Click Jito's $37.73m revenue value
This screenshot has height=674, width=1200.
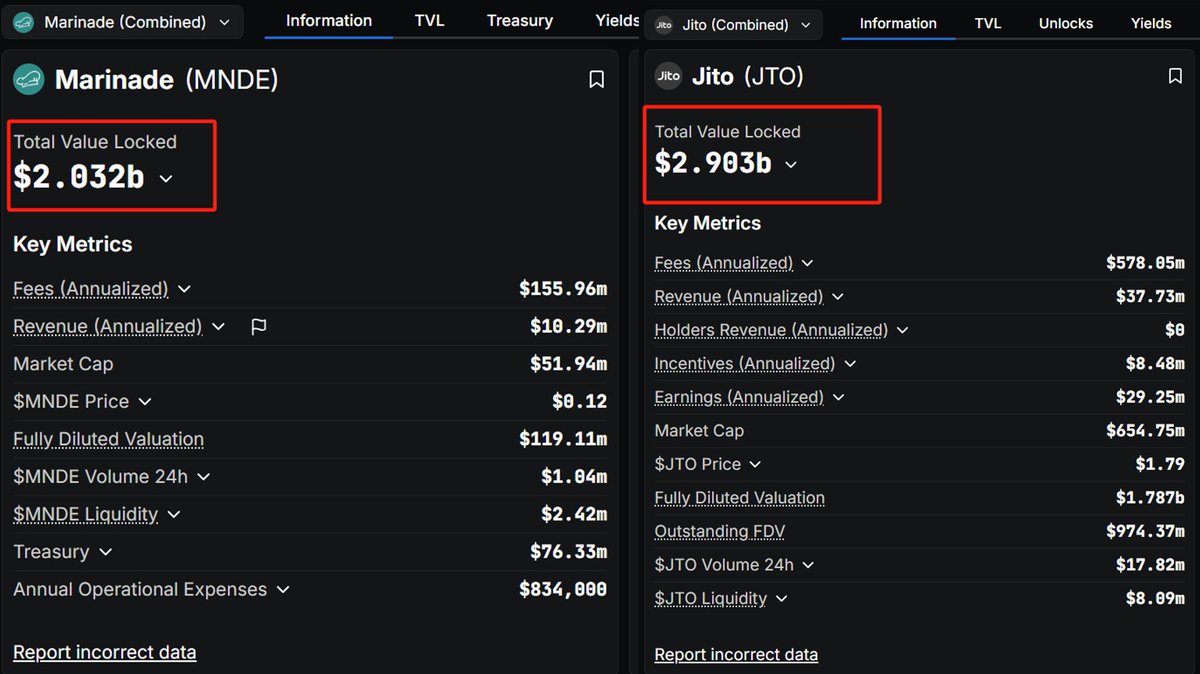1150,297
